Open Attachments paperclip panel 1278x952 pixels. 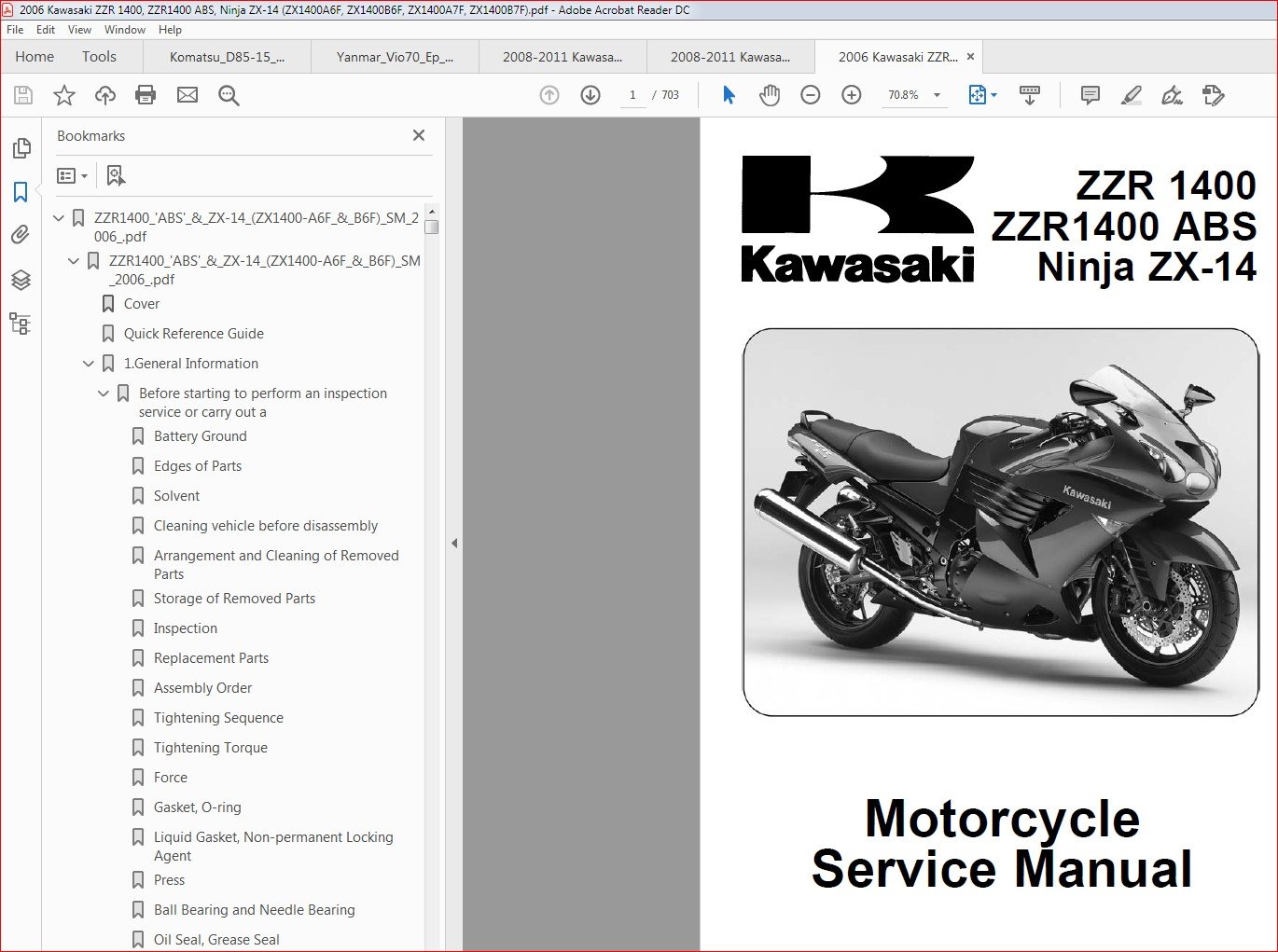pos(21,235)
